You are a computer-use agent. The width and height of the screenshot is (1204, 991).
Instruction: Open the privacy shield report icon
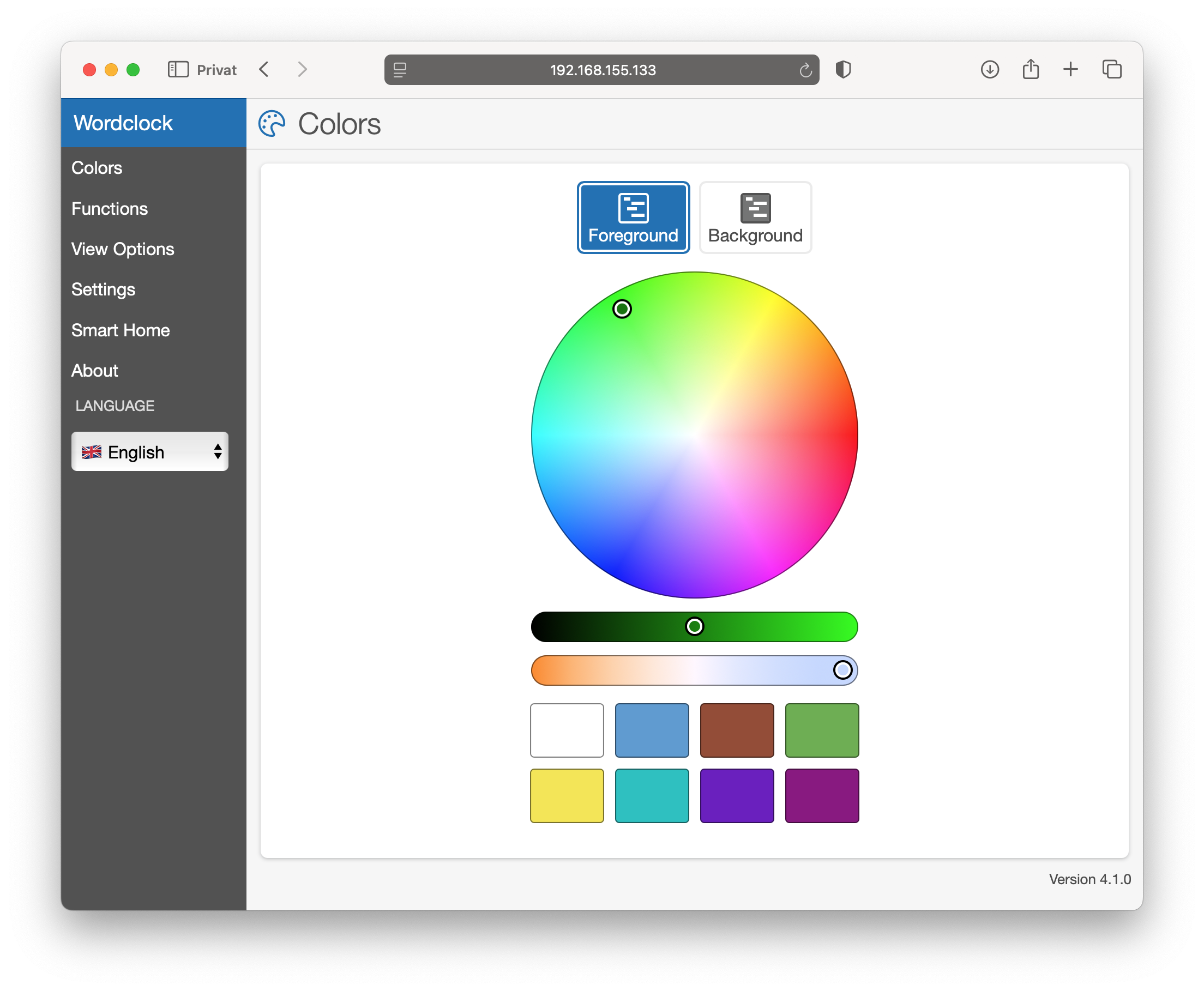pos(842,70)
